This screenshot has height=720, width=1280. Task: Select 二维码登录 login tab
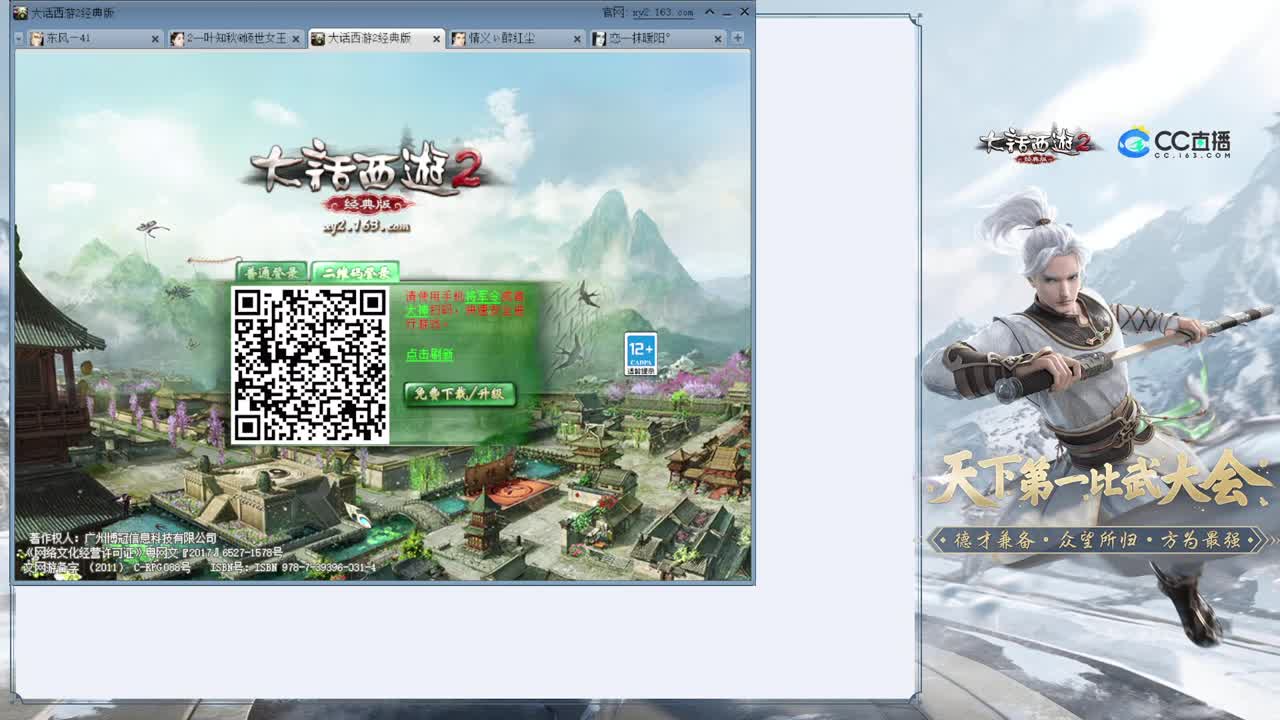[x=355, y=272]
